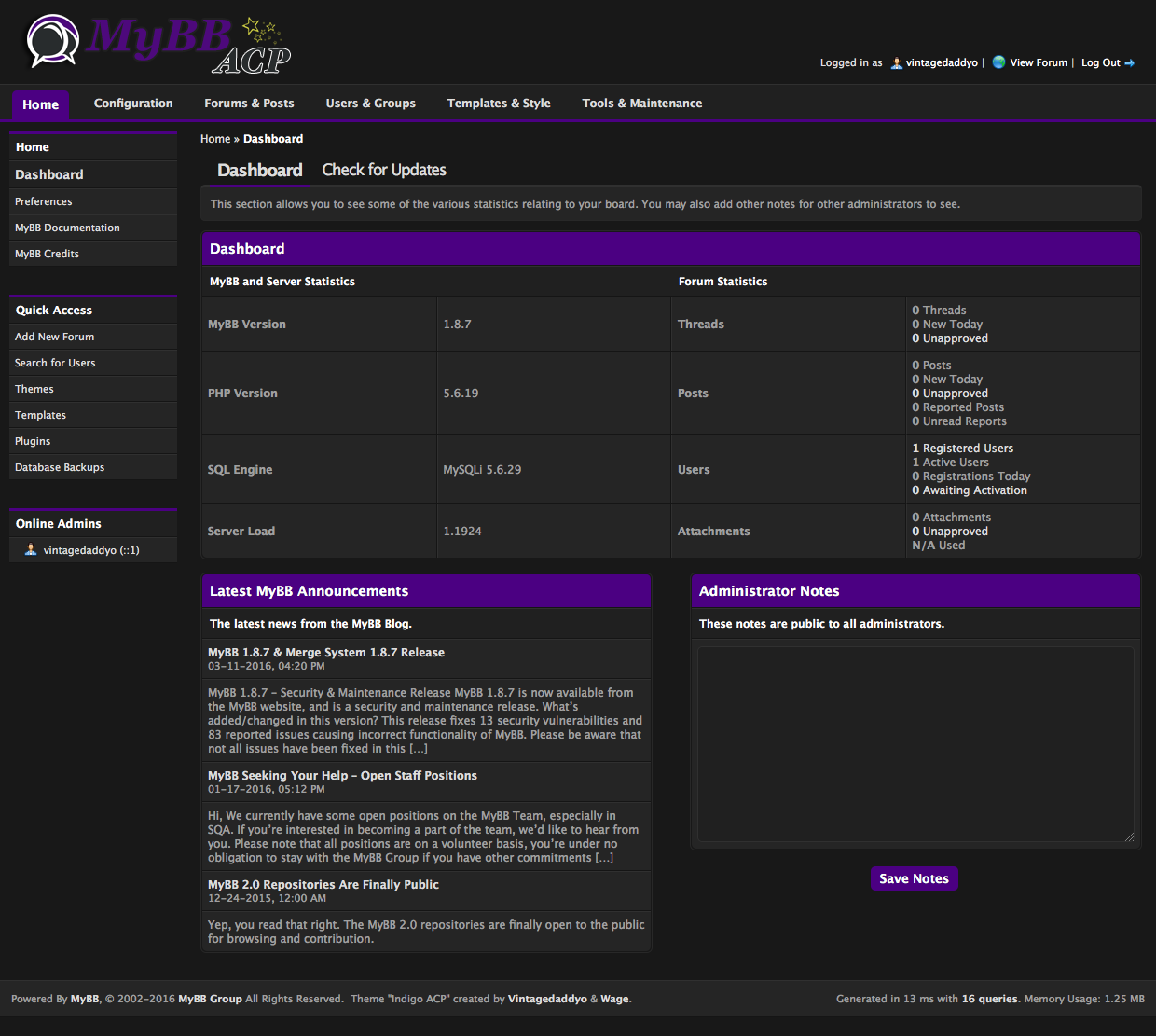Select Tools & Maintenance menu item
This screenshot has height=1036, width=1156.
641,104
